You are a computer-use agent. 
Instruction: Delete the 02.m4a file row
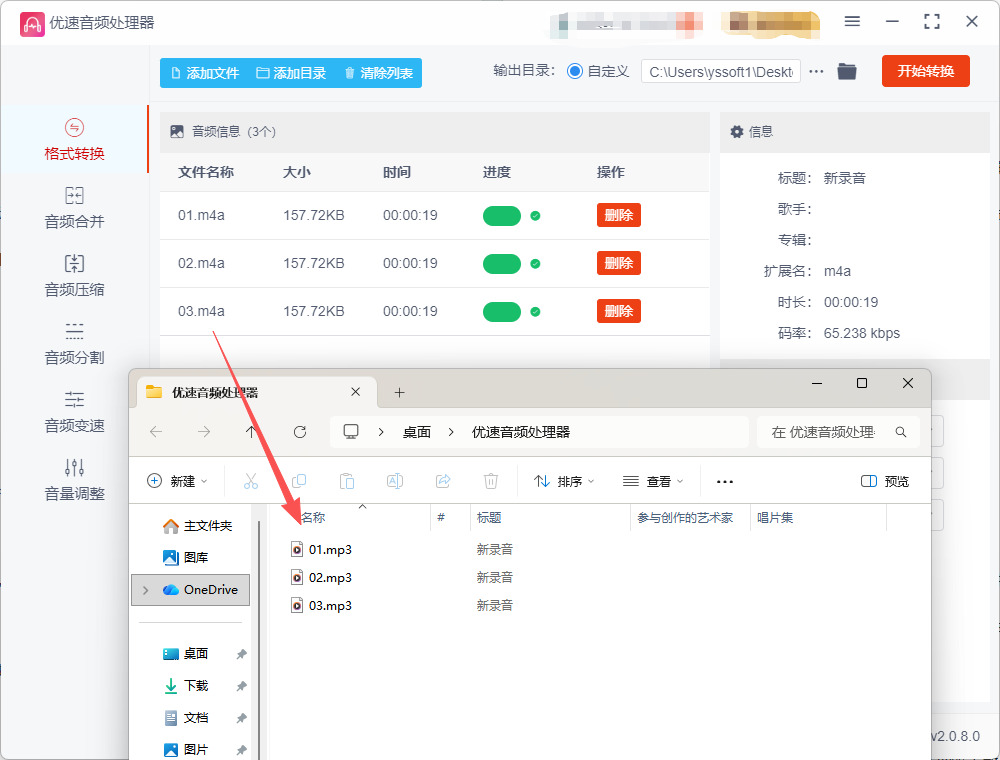point(618,263)
